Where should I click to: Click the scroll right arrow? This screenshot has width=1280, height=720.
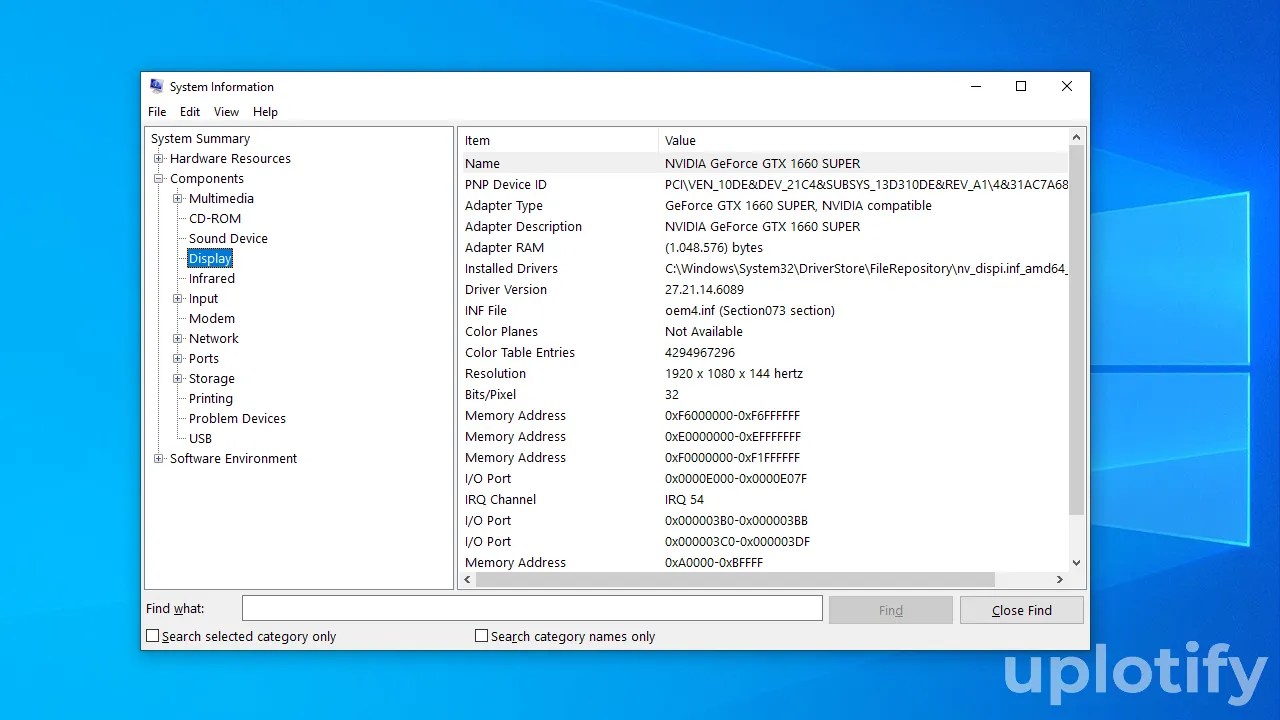click(1060, 579)
